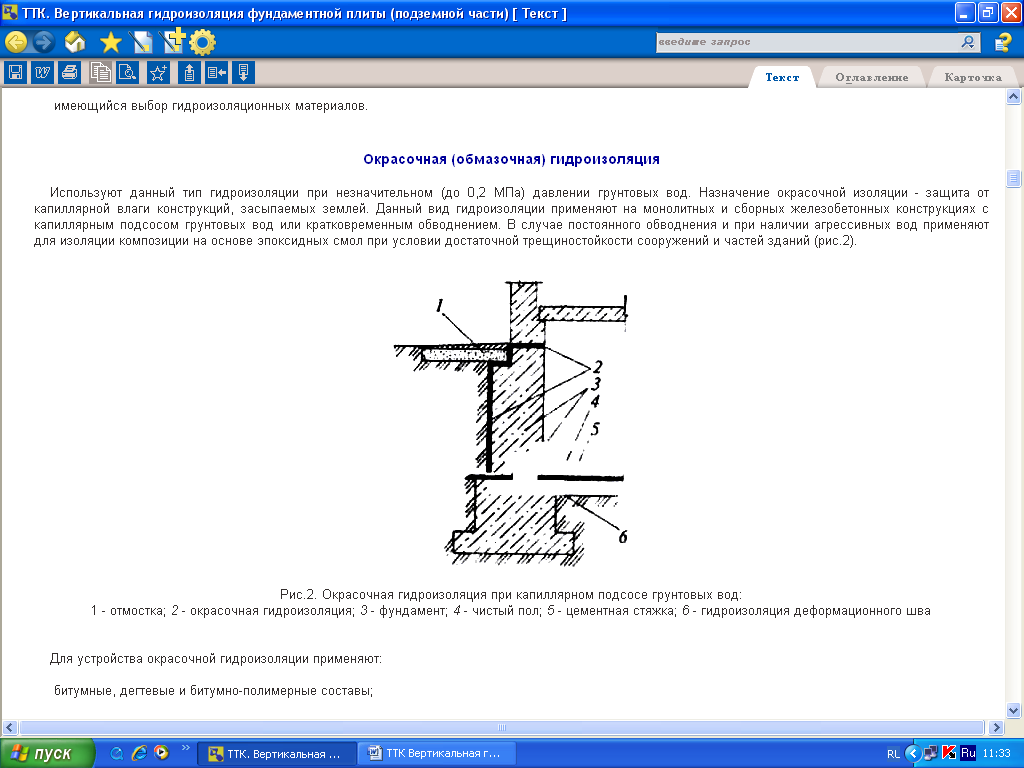Export the document to Word

pyautogui.click(x=42, y=72)
